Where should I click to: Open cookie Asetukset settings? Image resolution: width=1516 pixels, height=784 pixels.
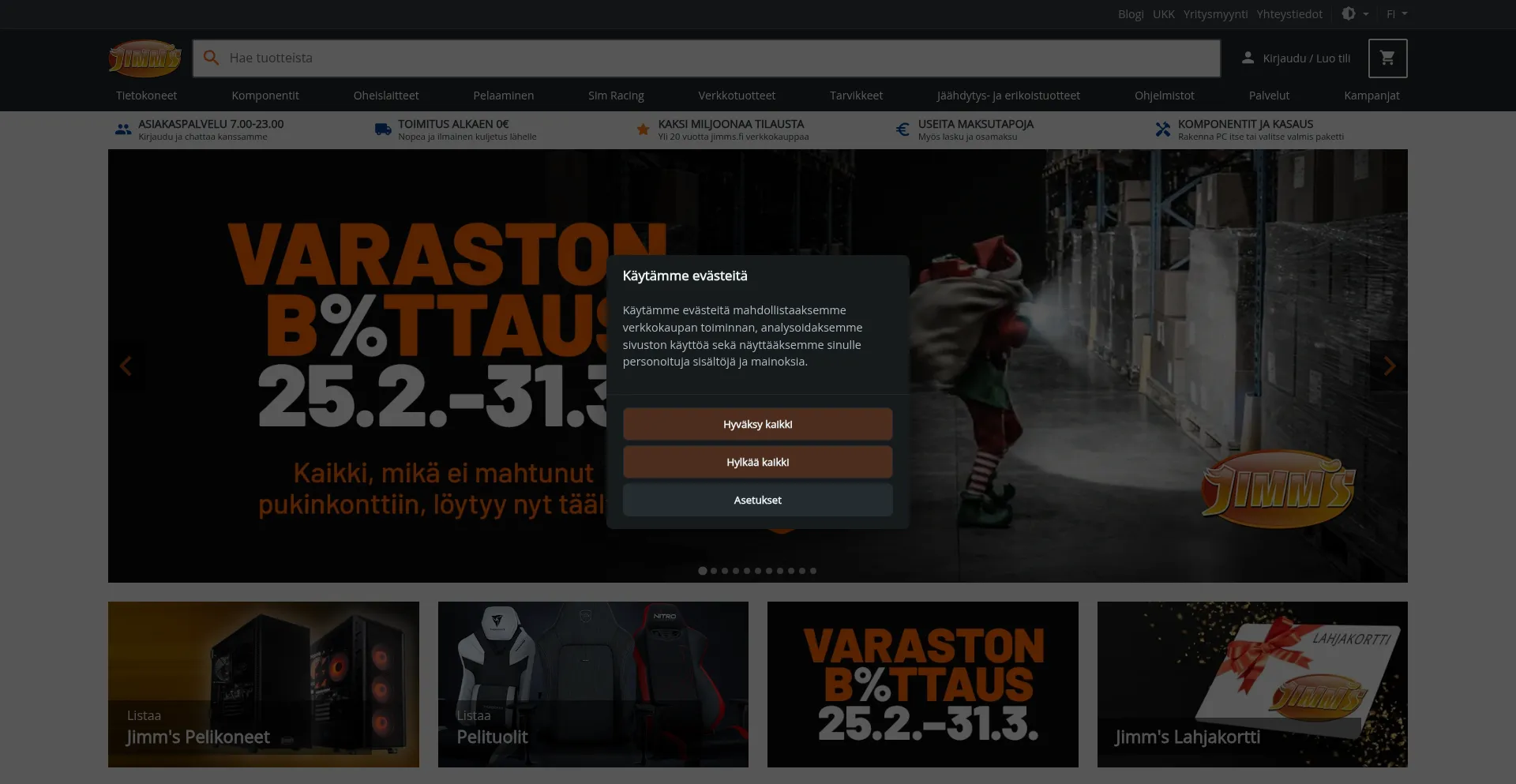[x=758, y=500]
